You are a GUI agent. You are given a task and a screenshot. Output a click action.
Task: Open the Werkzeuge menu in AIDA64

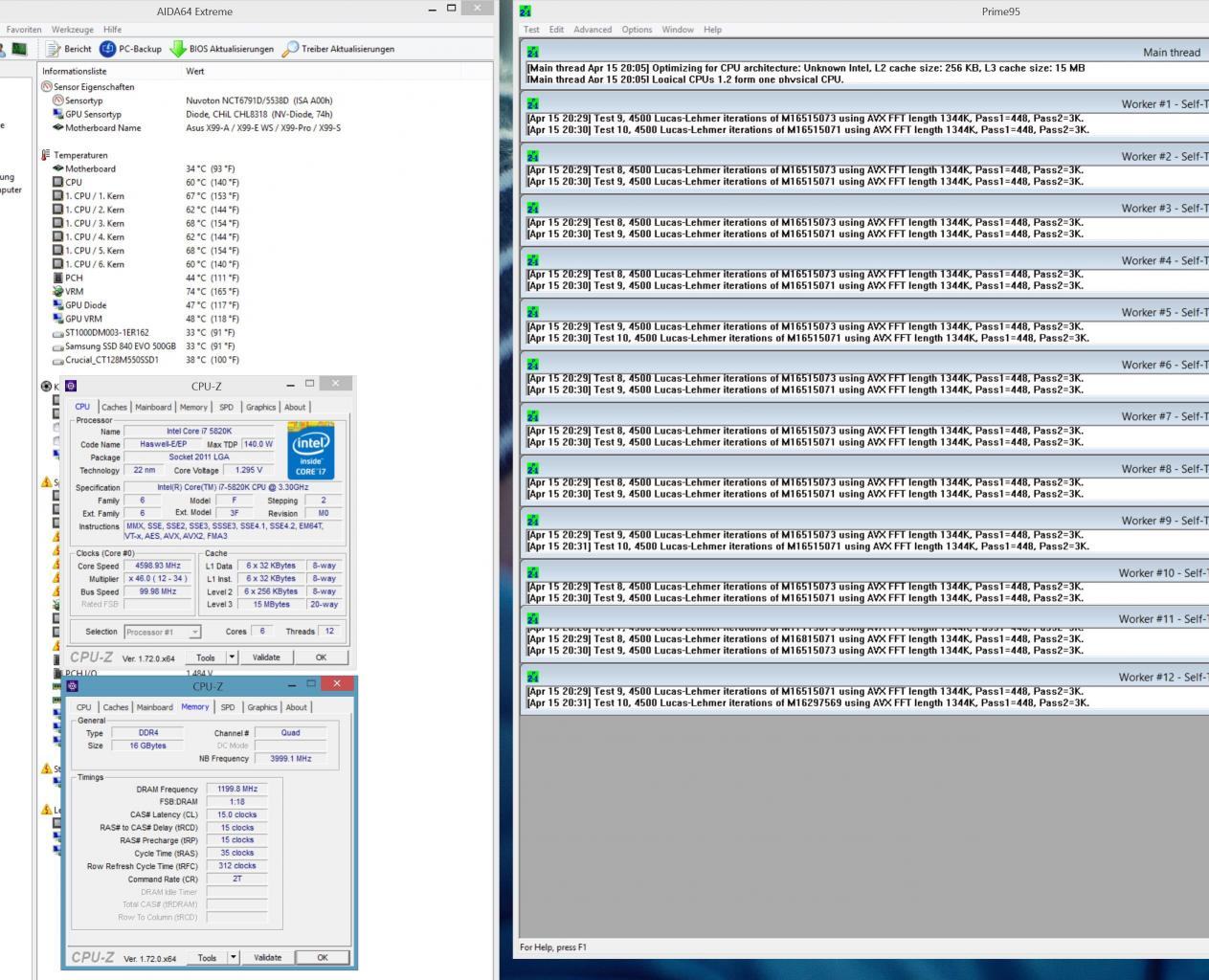pos(73,30)
